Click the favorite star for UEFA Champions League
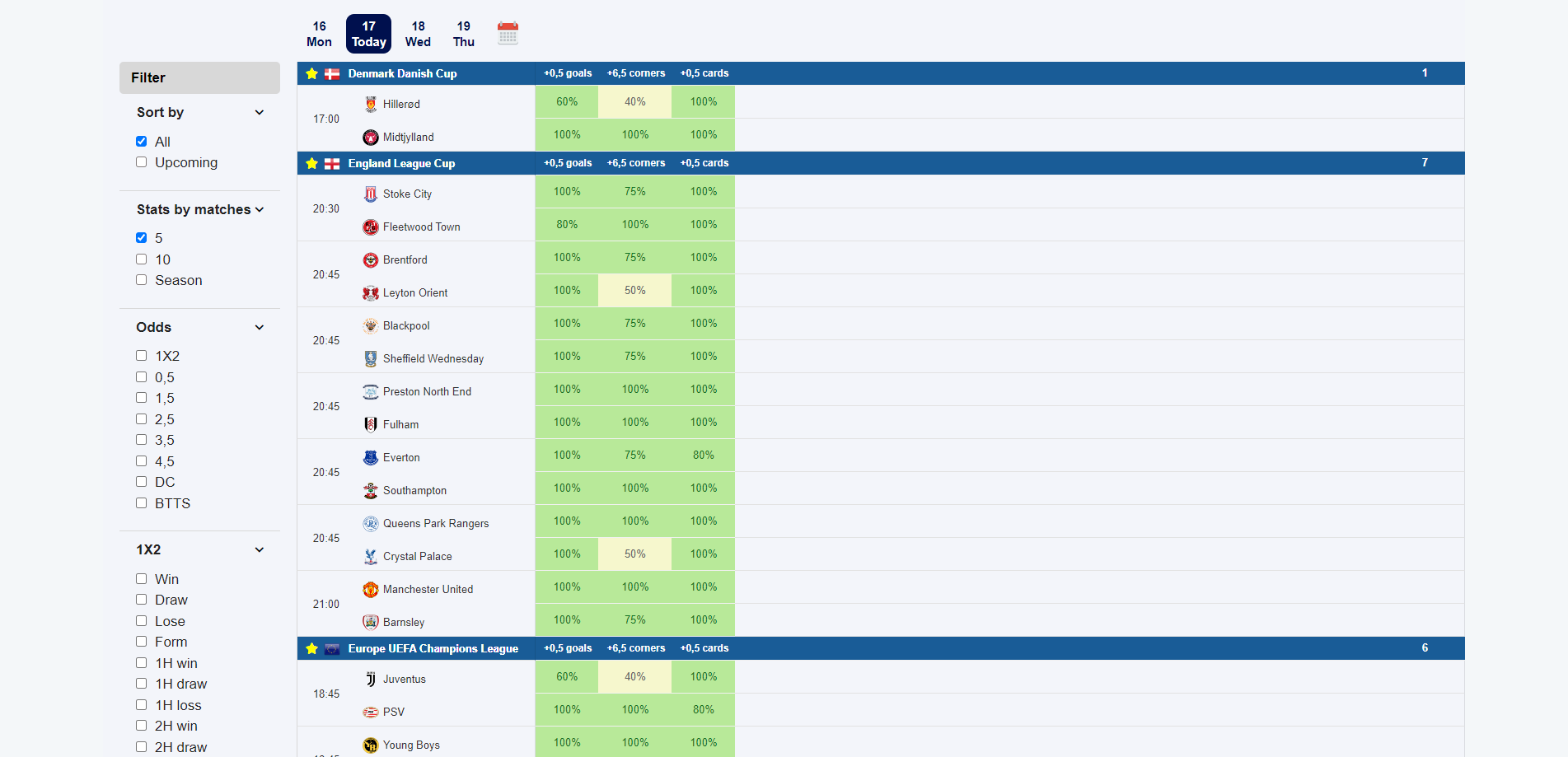 coord(311,648)
